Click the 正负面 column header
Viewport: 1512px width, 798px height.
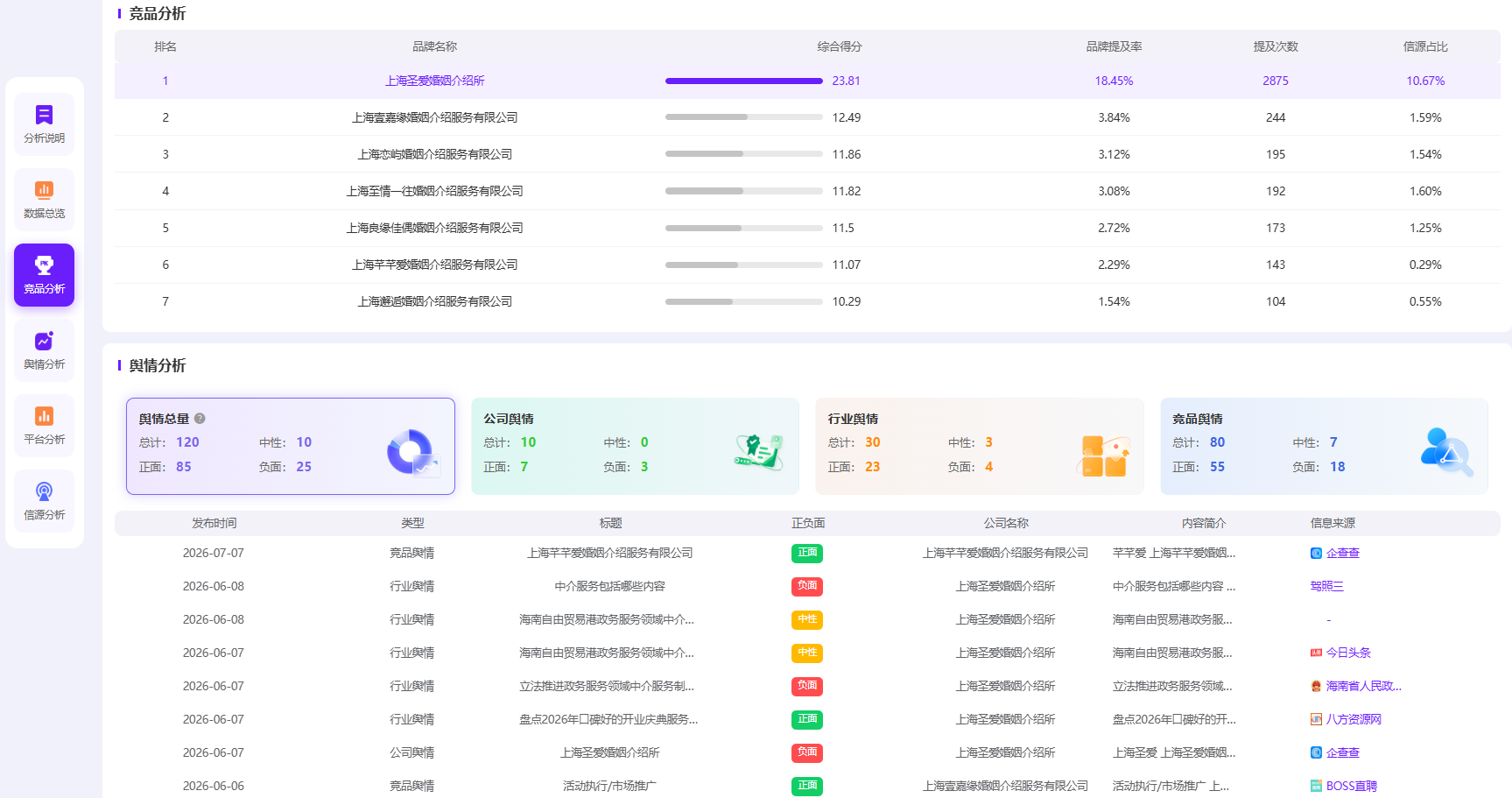[x=807, y=523]
